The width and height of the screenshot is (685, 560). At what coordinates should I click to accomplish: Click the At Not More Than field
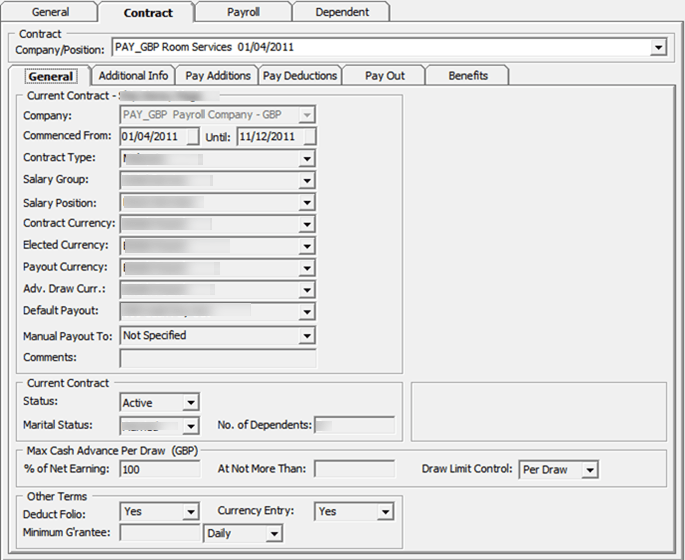pyautogui.click(x=354, y=469)
